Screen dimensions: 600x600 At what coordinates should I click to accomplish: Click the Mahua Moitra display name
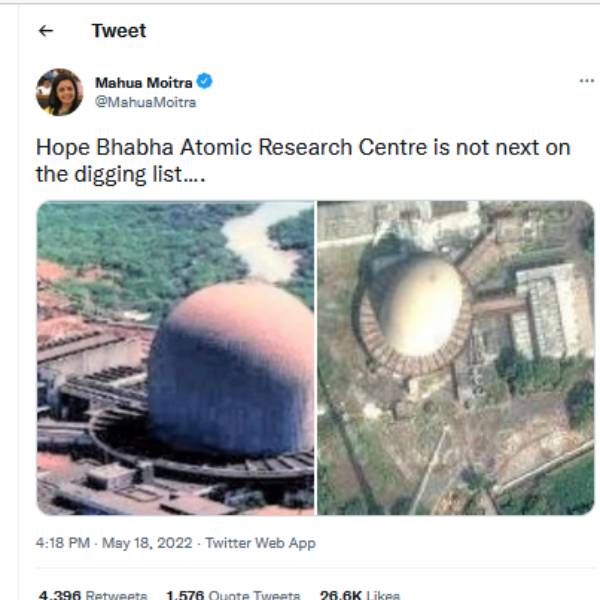142,82
